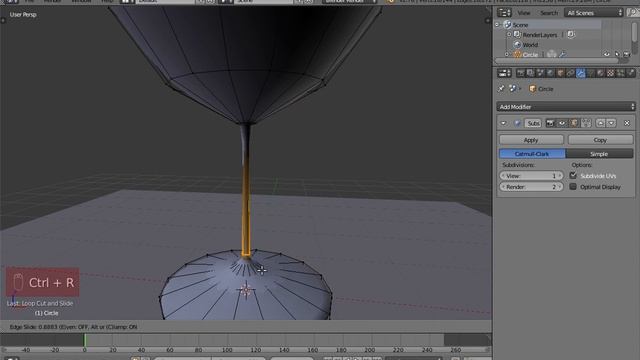Toggle Subsurf modifier edit mode display

[574, 123]
